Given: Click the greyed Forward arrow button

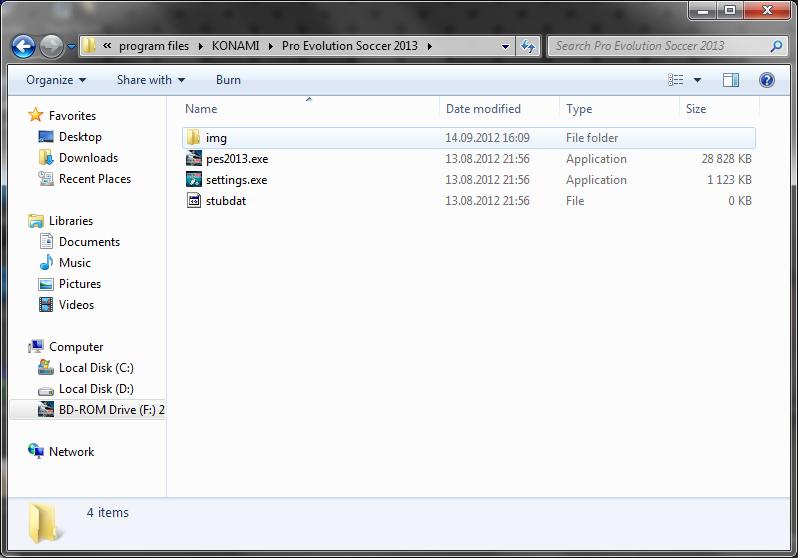Looking at the screenshot, I should (51, 46).
